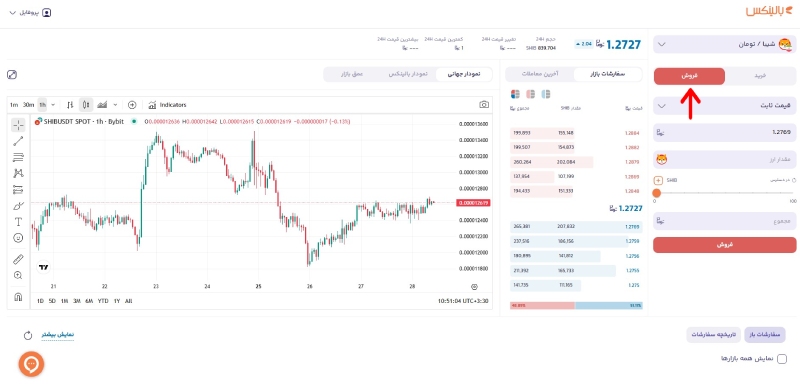This screenshot has height=387, width=800.
Task: Select the order book ask row priced 1.2884
Action: [x=576, y=133]
